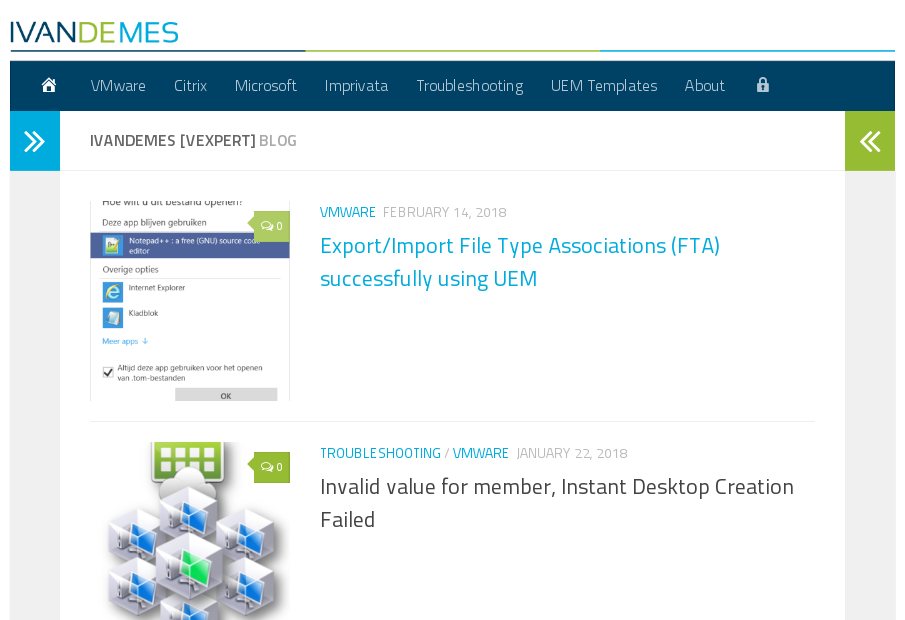905x620 pixels.
Task: Click TROUBLESHOOTING category link
Action: 380,453
